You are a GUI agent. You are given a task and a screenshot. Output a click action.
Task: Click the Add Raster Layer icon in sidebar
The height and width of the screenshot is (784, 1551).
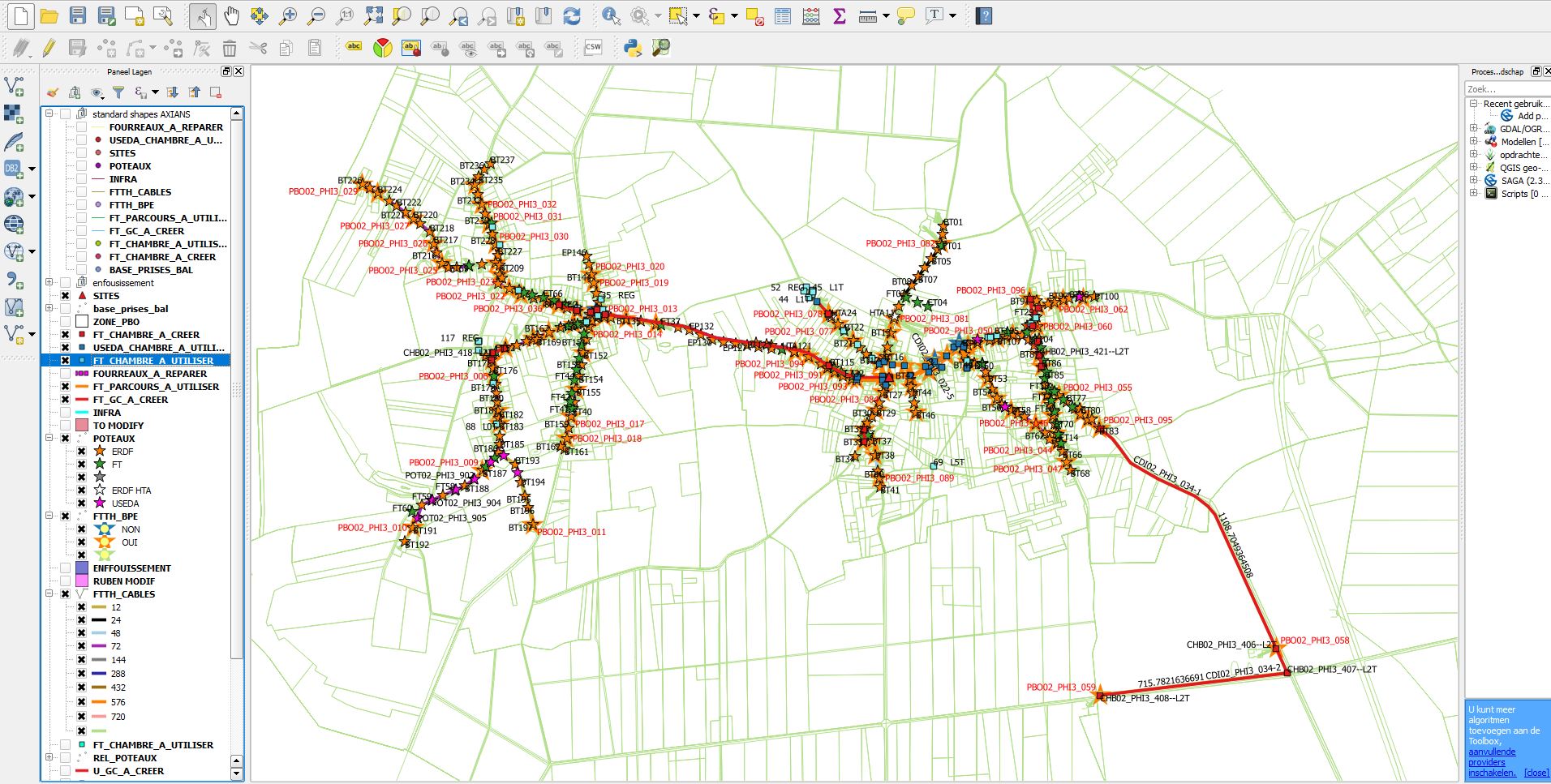(x=14, y=114)
